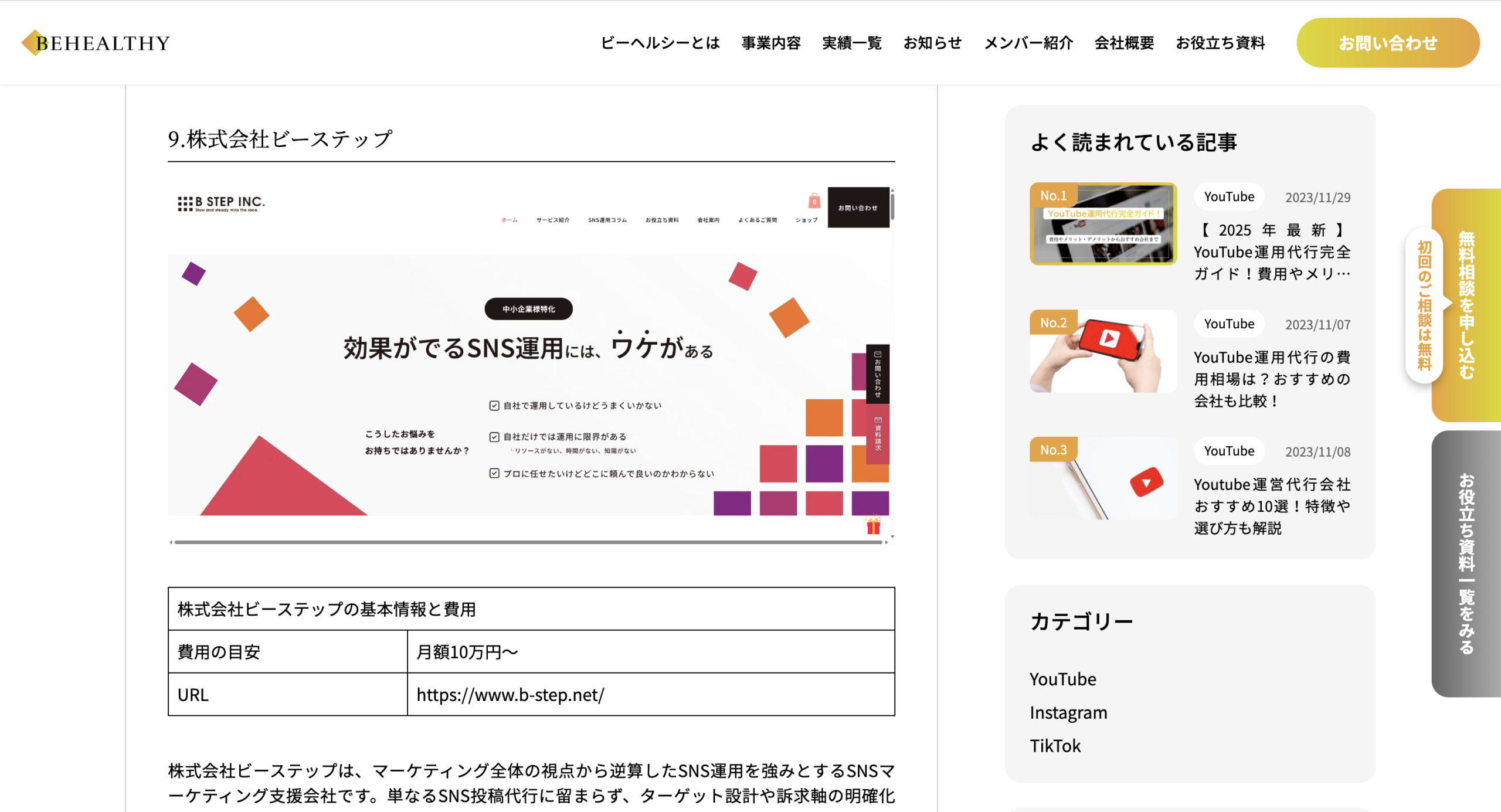The image size is (1501, 812).
Task: Open お役立ち資料 in the top navigation
Action: (1221, 43)
